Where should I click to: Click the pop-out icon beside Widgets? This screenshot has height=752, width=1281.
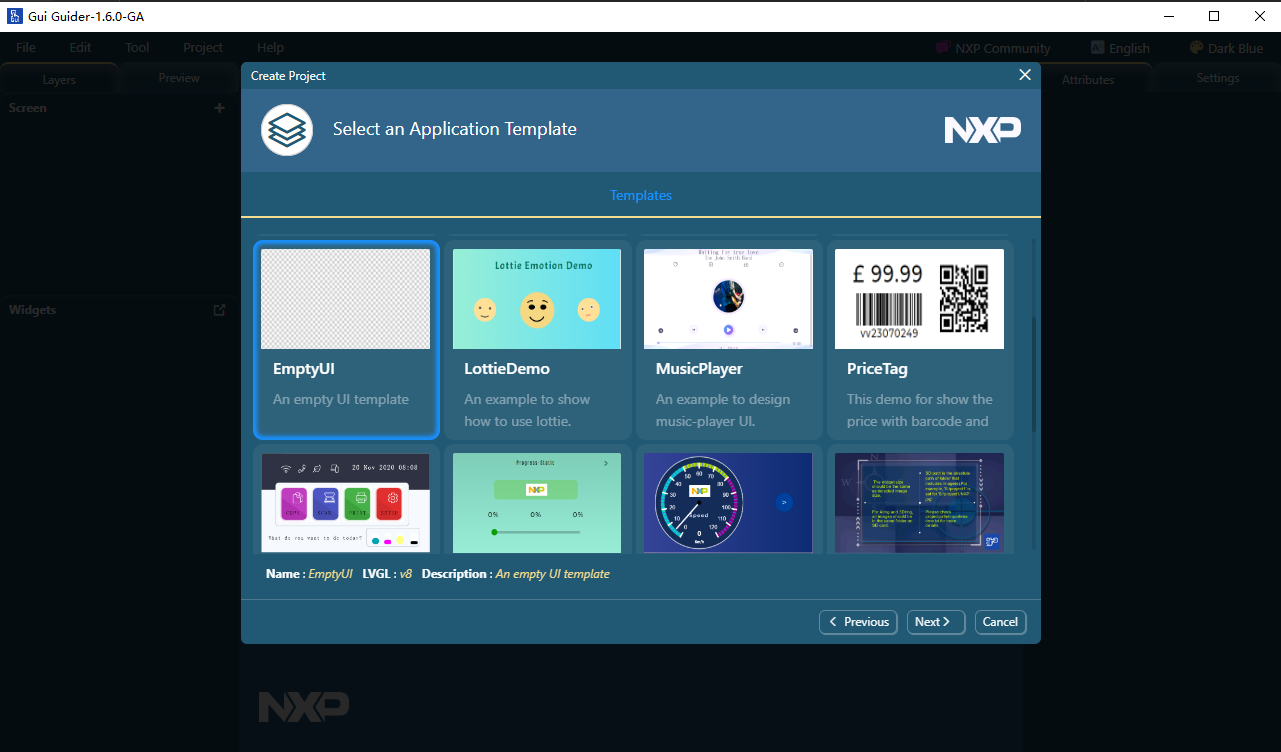click(x=219, y=310)
